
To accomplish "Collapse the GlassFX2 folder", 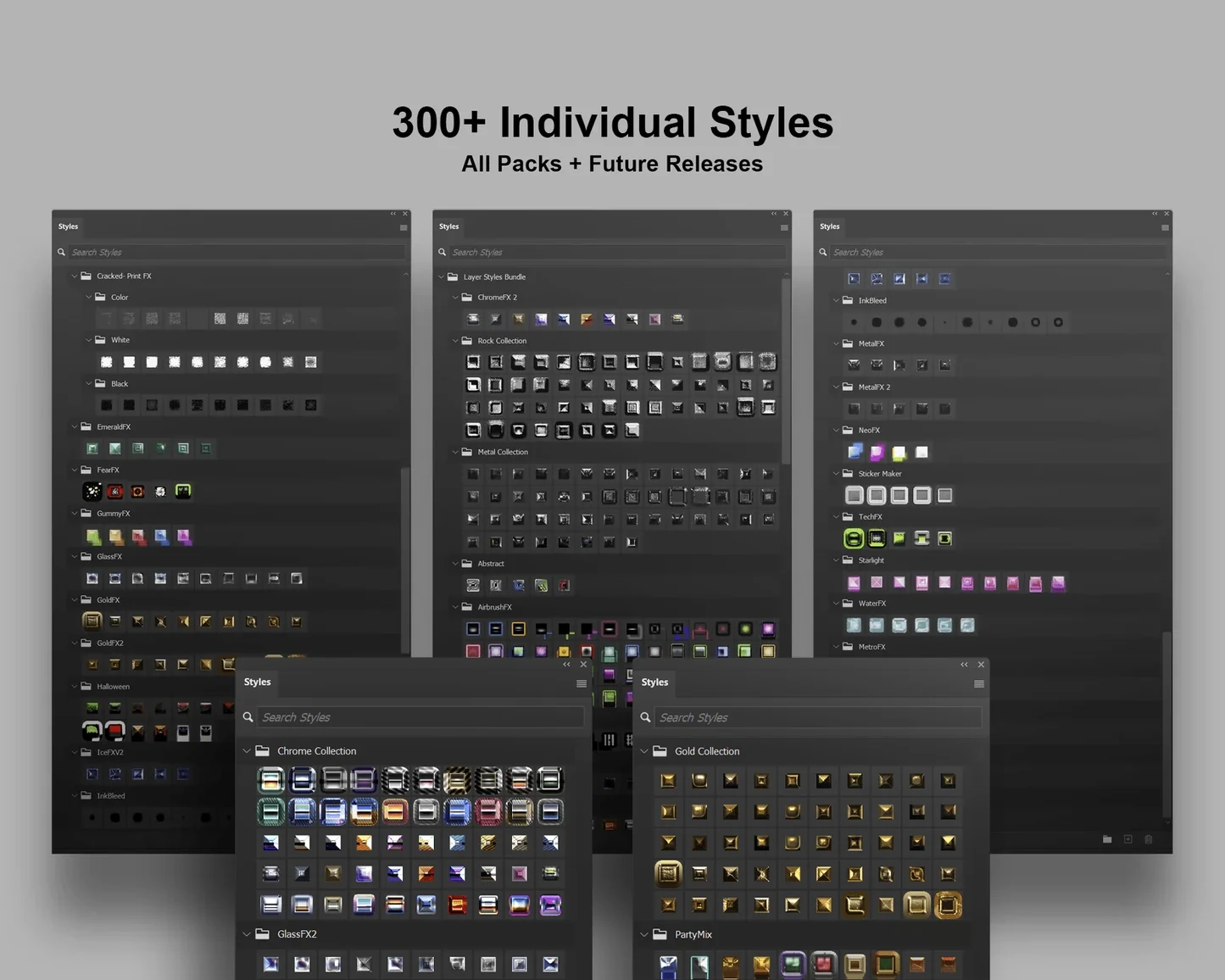I will click(x=247, y=934).
